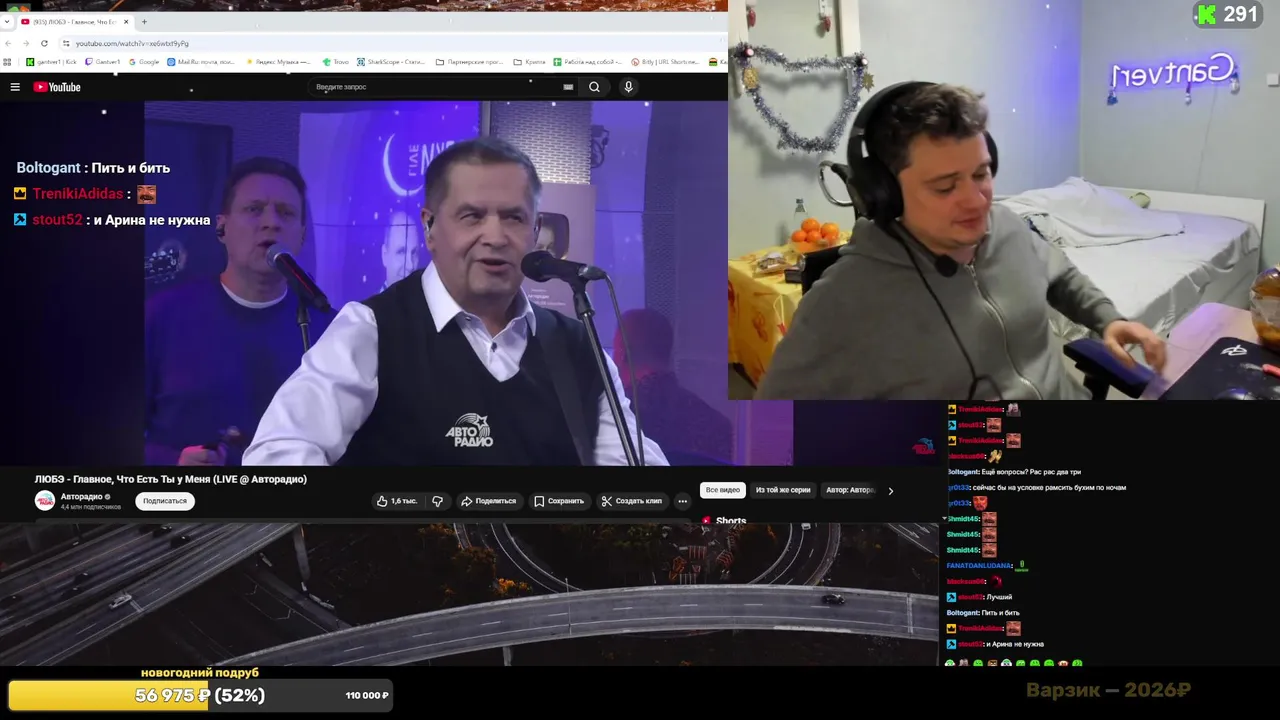Share the video via 'Поделиться'

click(x=489, y=501)
